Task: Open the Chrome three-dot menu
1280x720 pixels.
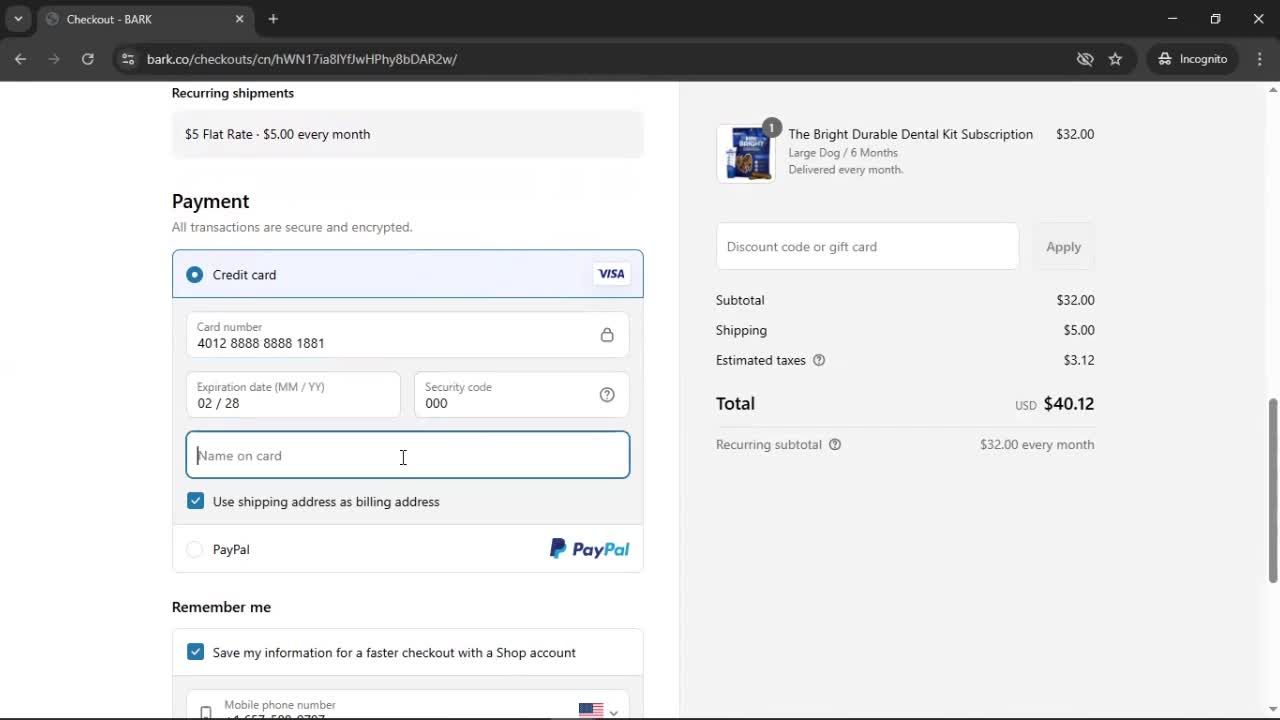Action: 1260,59
